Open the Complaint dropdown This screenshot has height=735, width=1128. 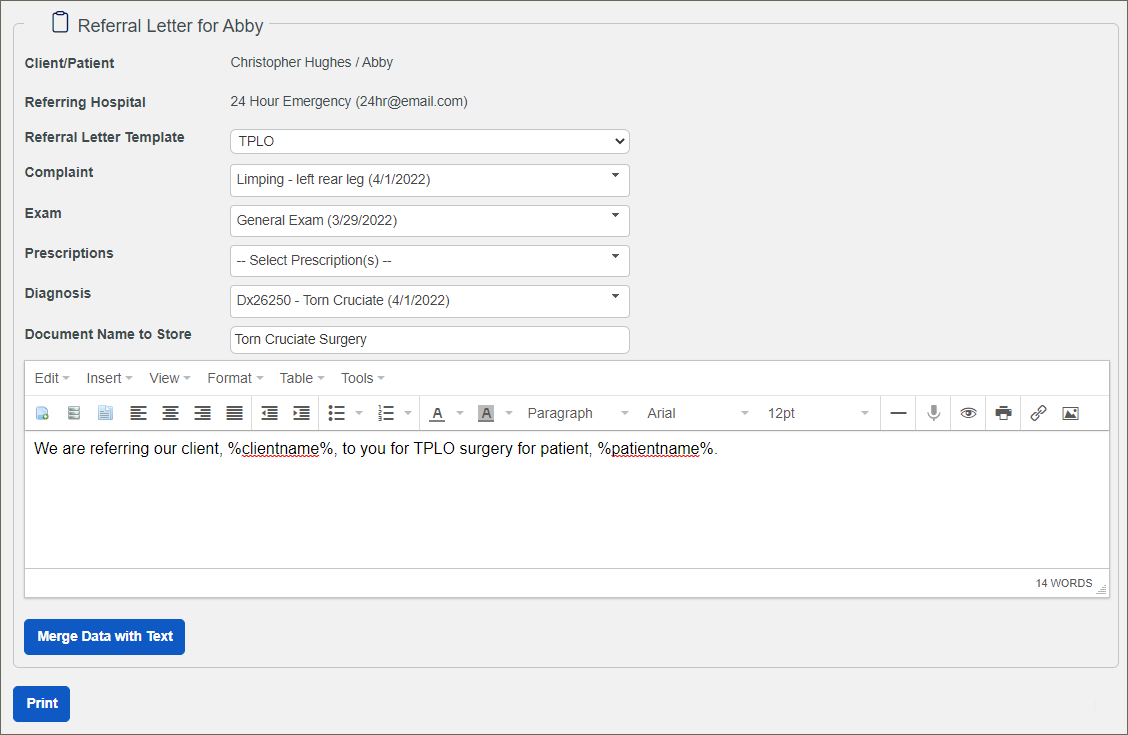point(429,180)
